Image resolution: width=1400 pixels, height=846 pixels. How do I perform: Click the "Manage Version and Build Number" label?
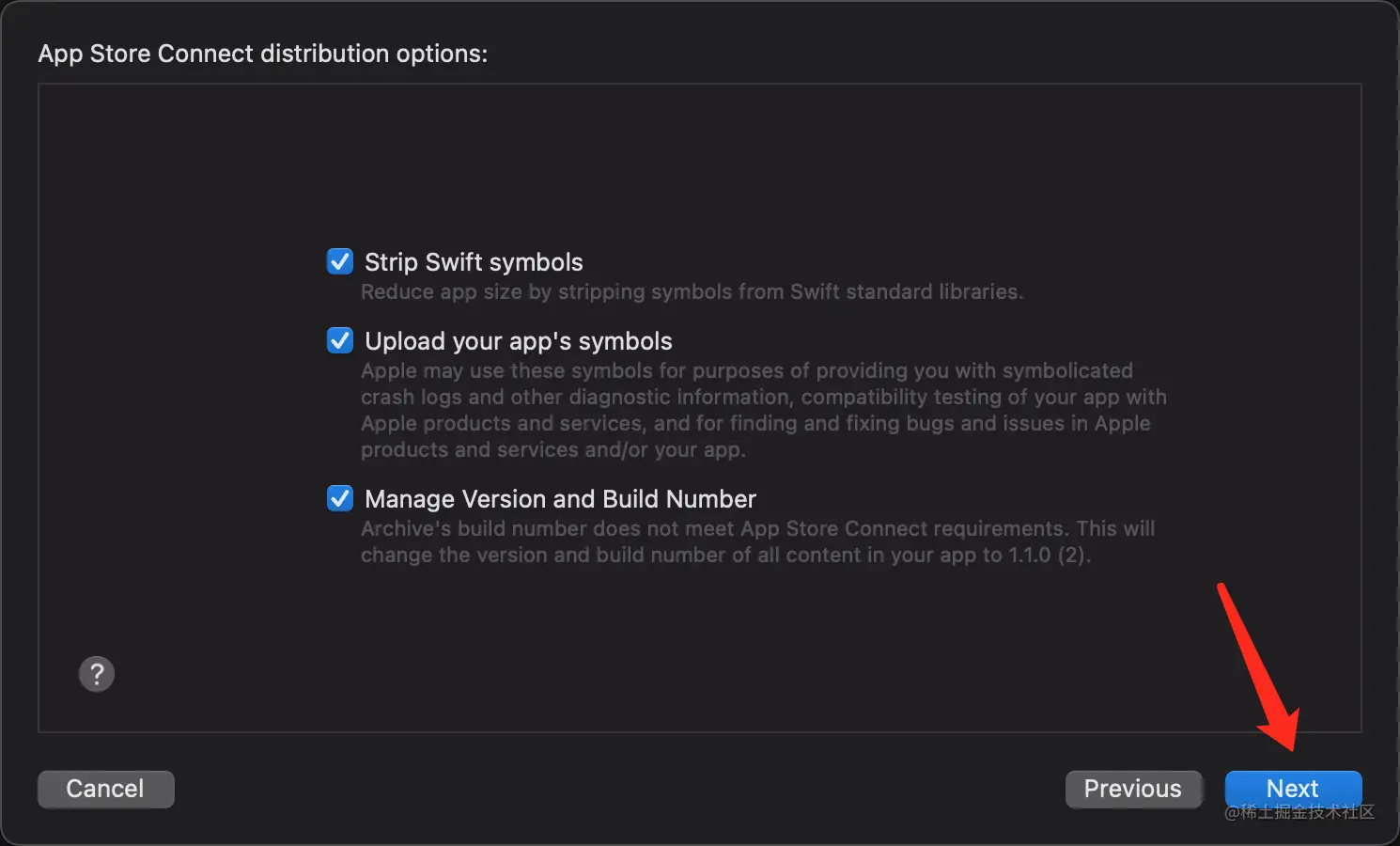pos(560,499)
